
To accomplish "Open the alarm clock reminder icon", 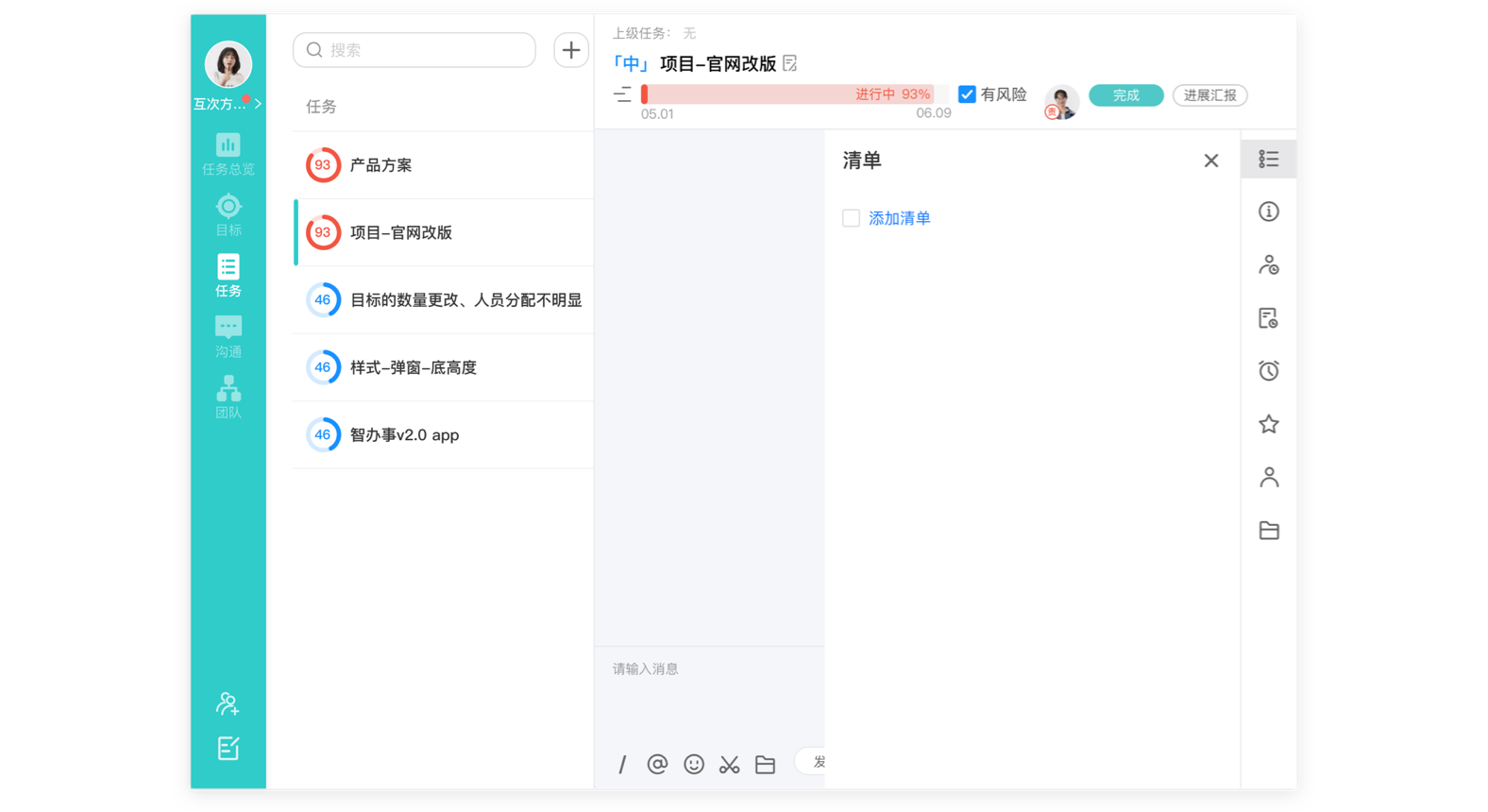I will coord(1269,371).
